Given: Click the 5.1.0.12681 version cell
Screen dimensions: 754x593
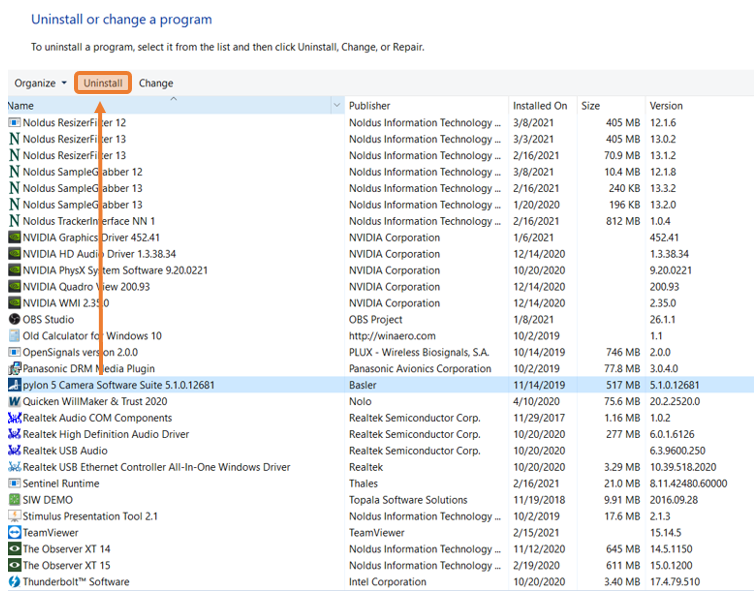Looking at the screenshot, I should click(675, 385).
